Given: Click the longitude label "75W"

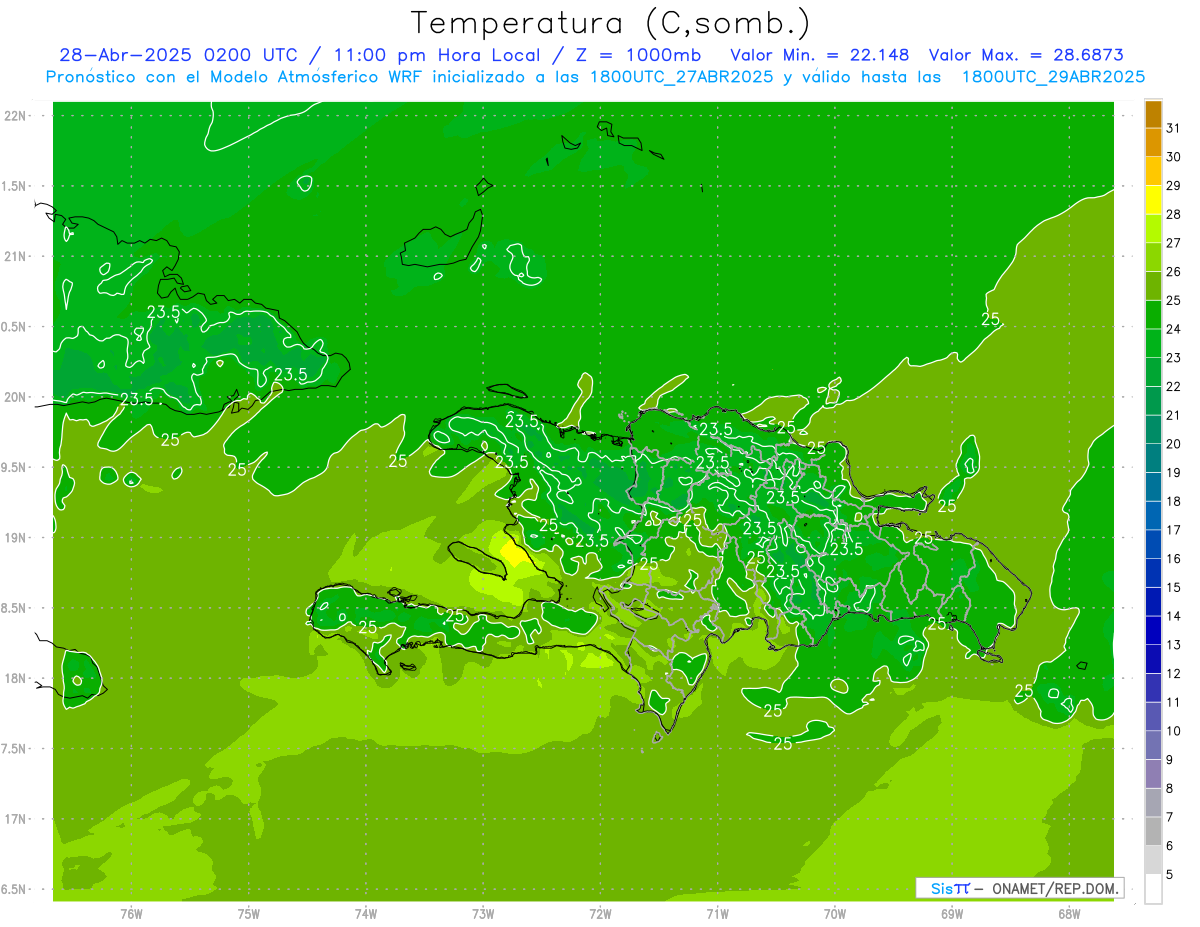Looking at the screenshot, I should pos(249,913).
